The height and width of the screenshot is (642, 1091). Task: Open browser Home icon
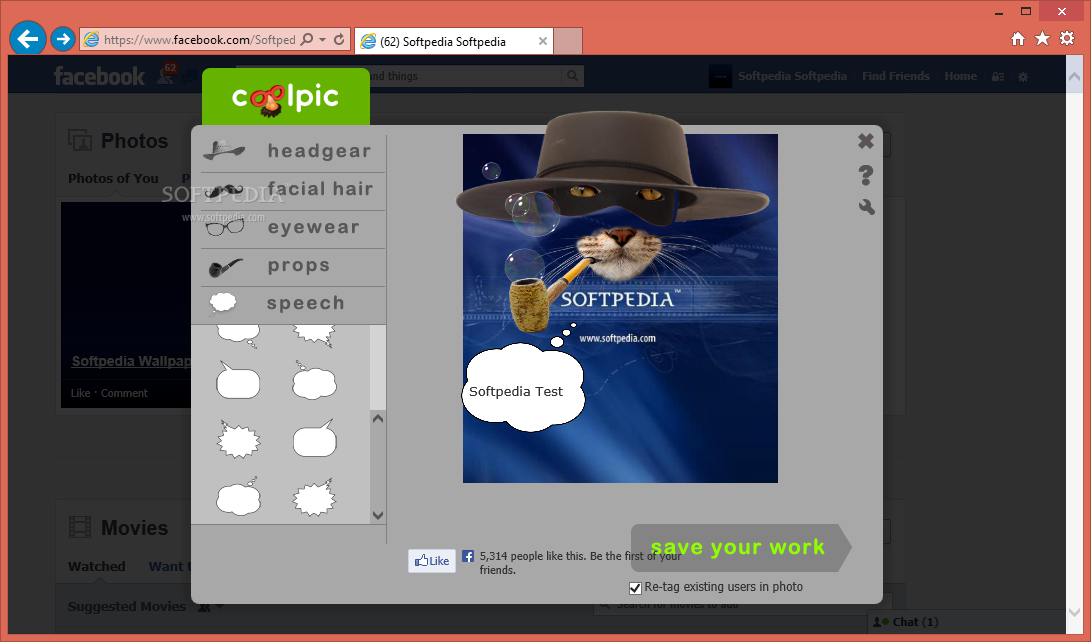pyautogui.click(x=1018, y=39)
